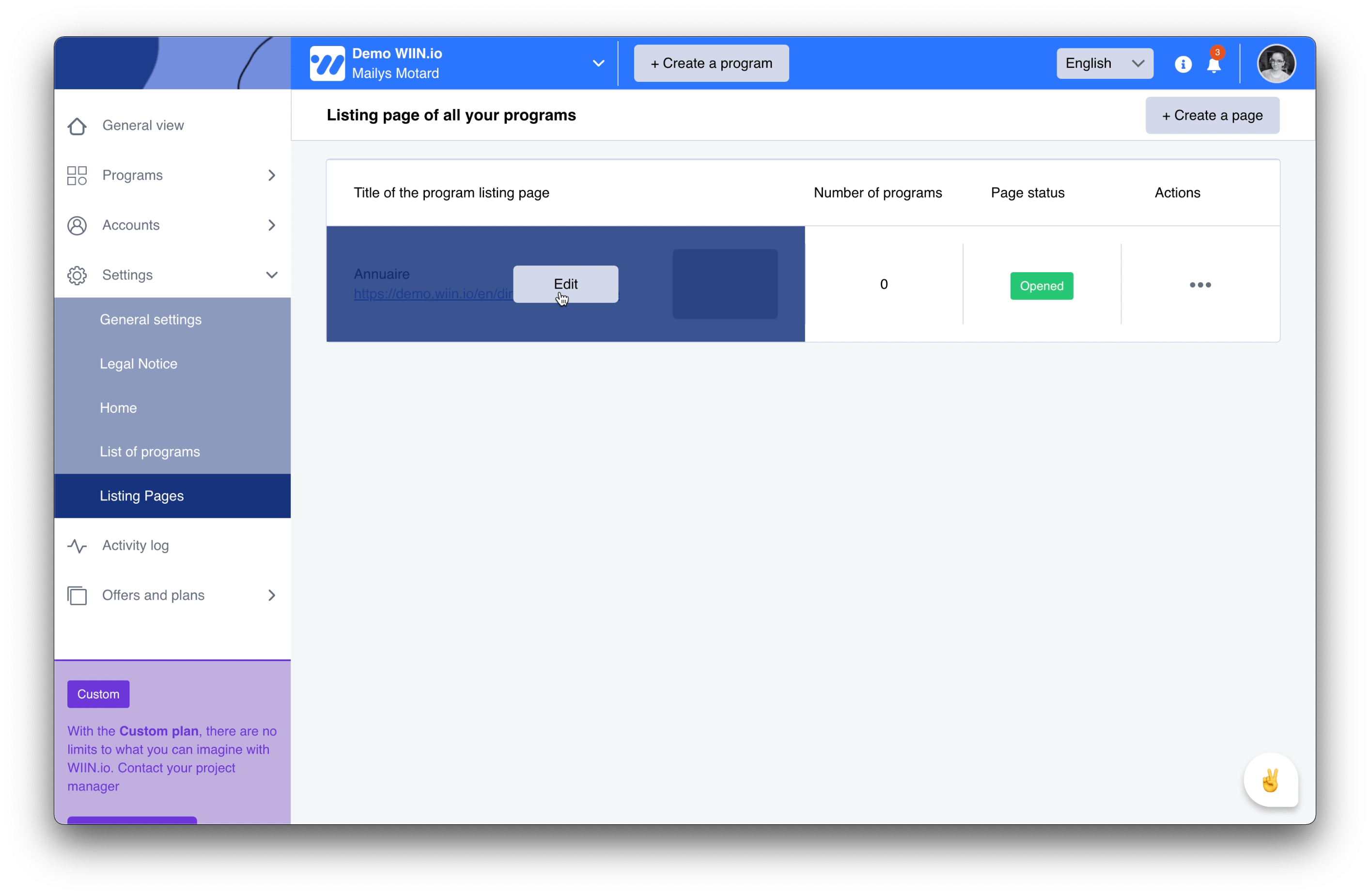Click the Activity log pulse icon
This screenshot has width=1370, height=896.
(x=77, y=545)
